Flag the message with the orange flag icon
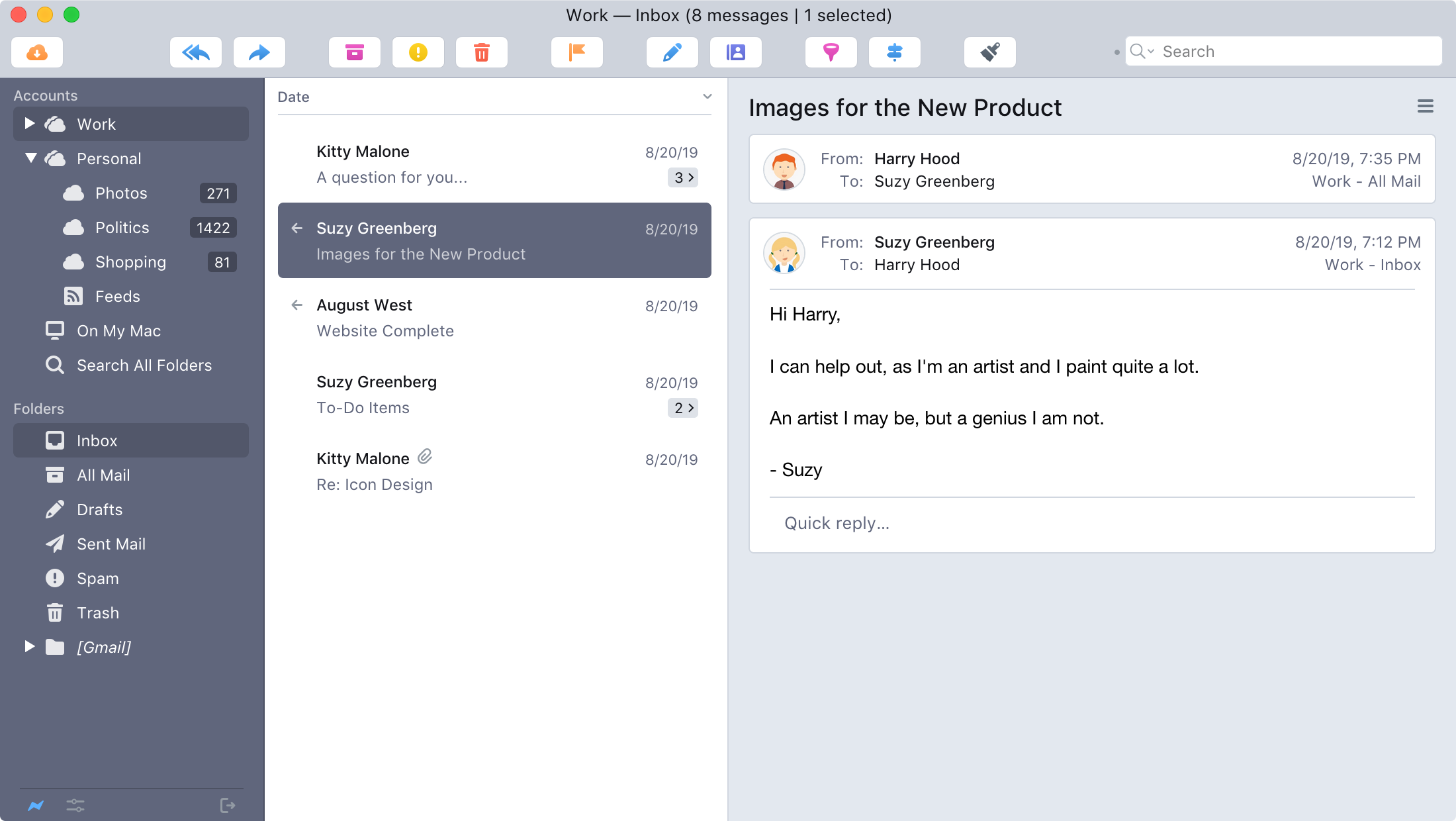 pos(577,52)
